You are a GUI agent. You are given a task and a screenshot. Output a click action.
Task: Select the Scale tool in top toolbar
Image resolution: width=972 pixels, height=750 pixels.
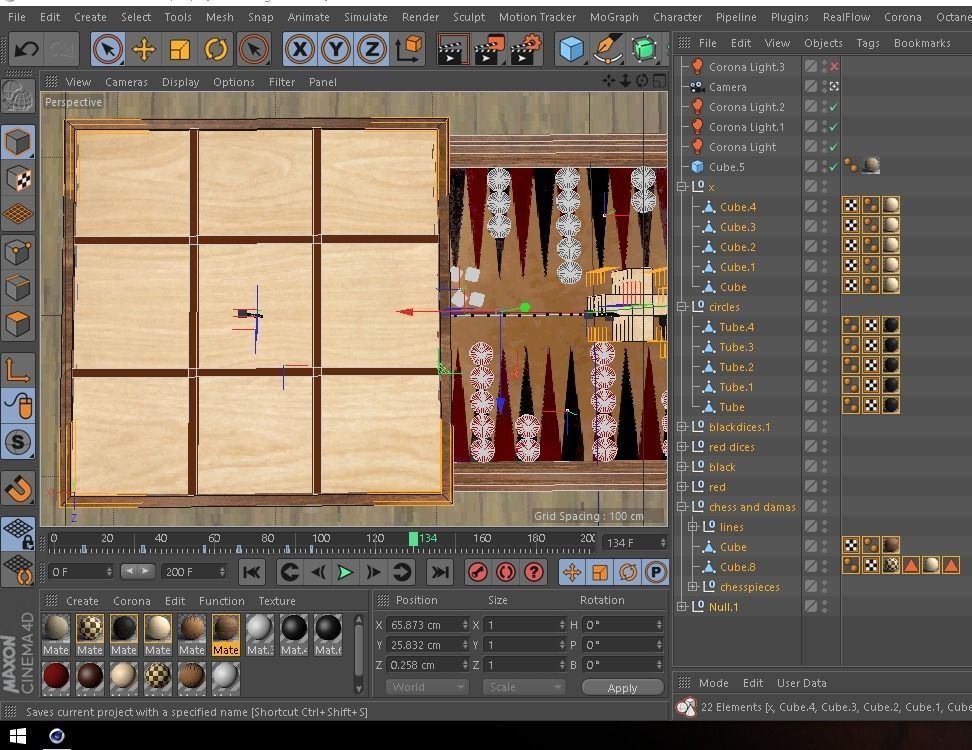click(180, 49)
